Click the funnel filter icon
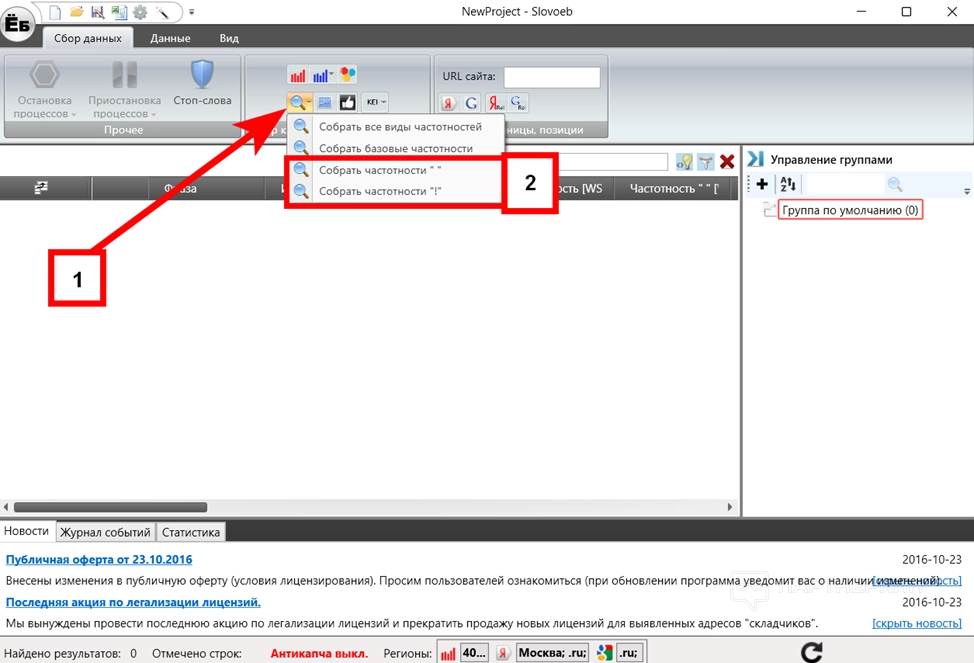 pyautogui.click(x=705, y=162)
